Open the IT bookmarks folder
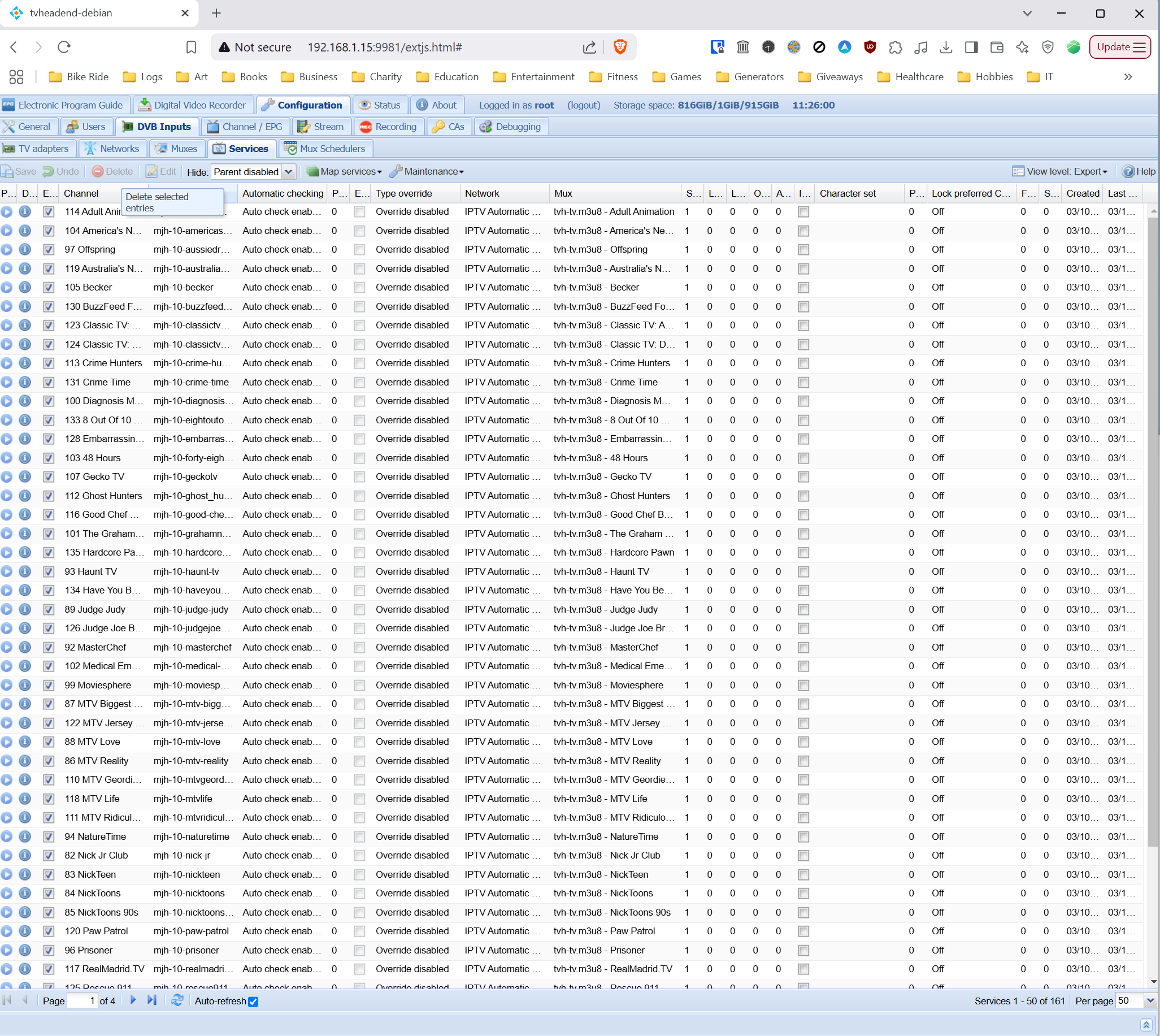Image resolution: width=1160 pixels, height=1036 pixels. point(1040,77)
